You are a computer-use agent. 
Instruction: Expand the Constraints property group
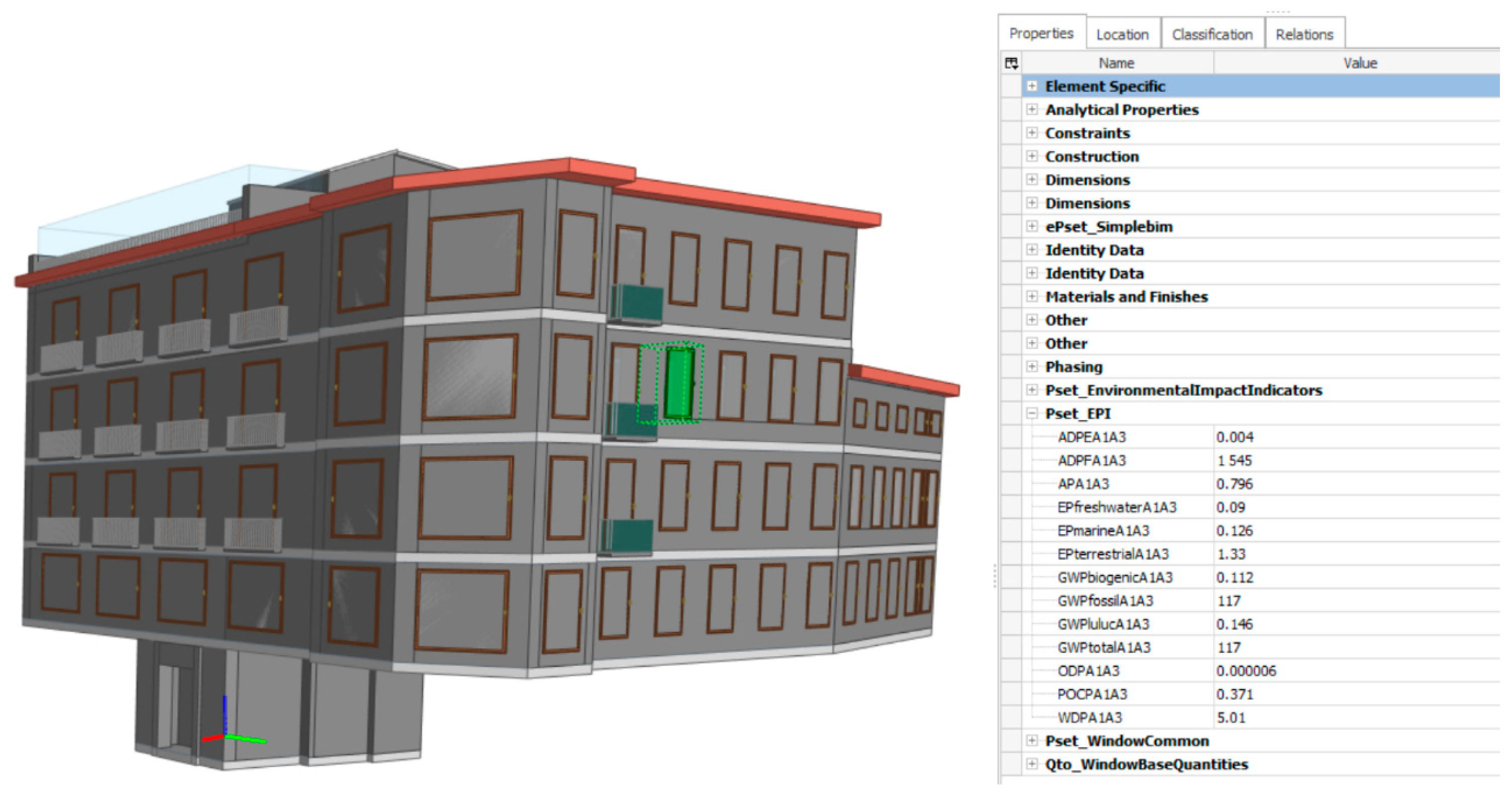(x=1031, y=133)
